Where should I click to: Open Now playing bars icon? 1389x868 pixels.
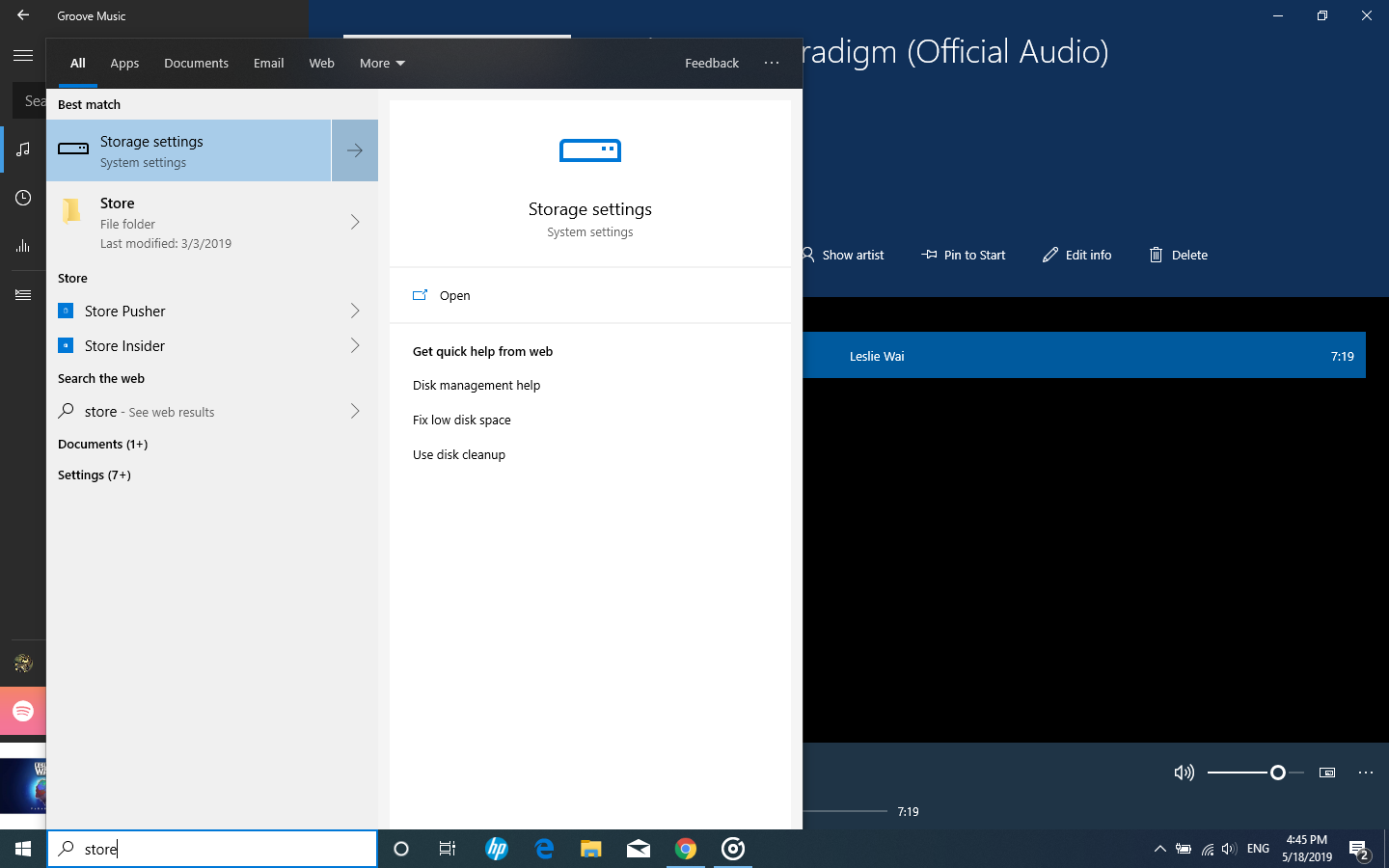click(23, 246)
